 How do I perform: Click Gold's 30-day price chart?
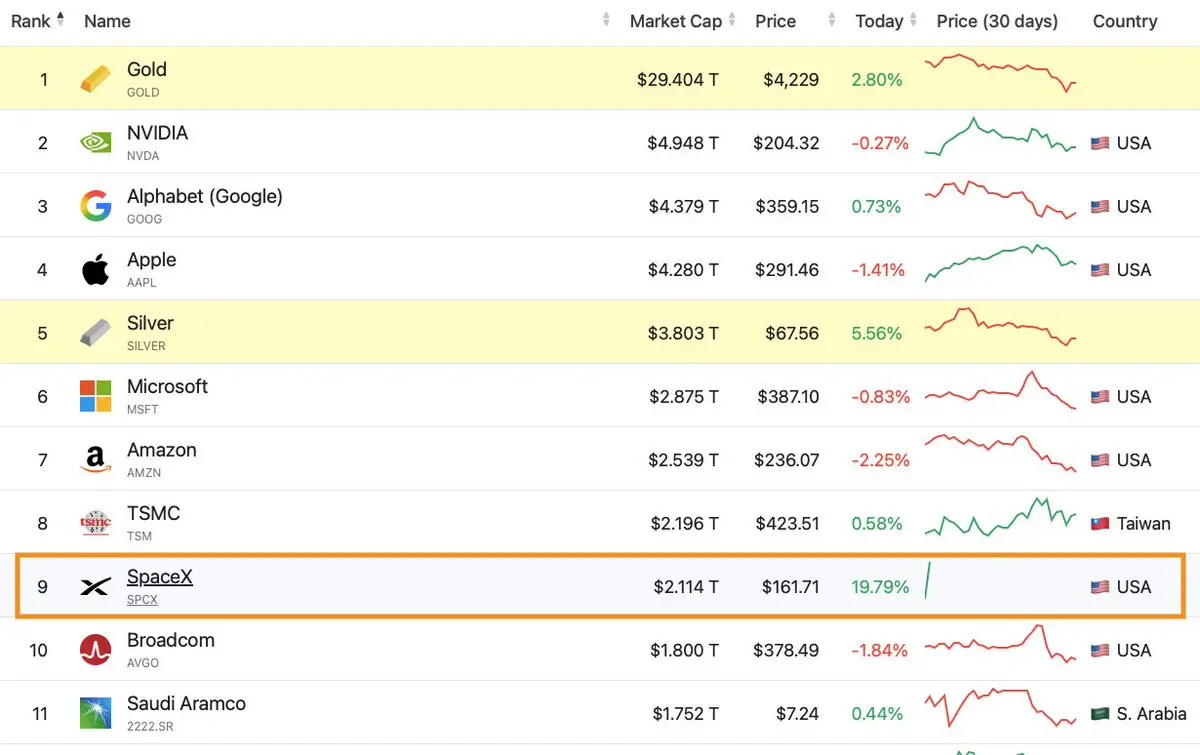[1001, 72]
